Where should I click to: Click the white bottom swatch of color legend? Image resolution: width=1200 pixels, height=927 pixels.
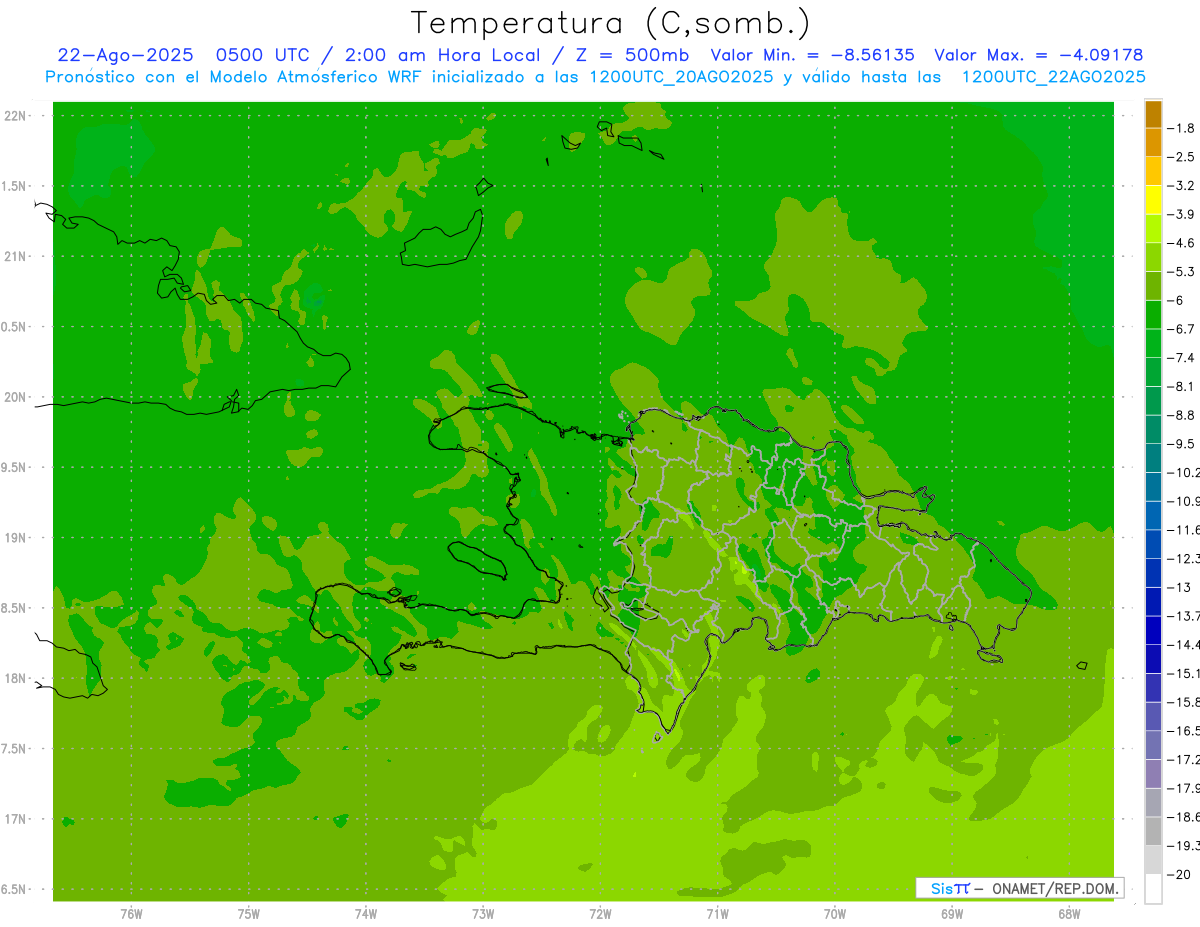tap(1153, 889)
